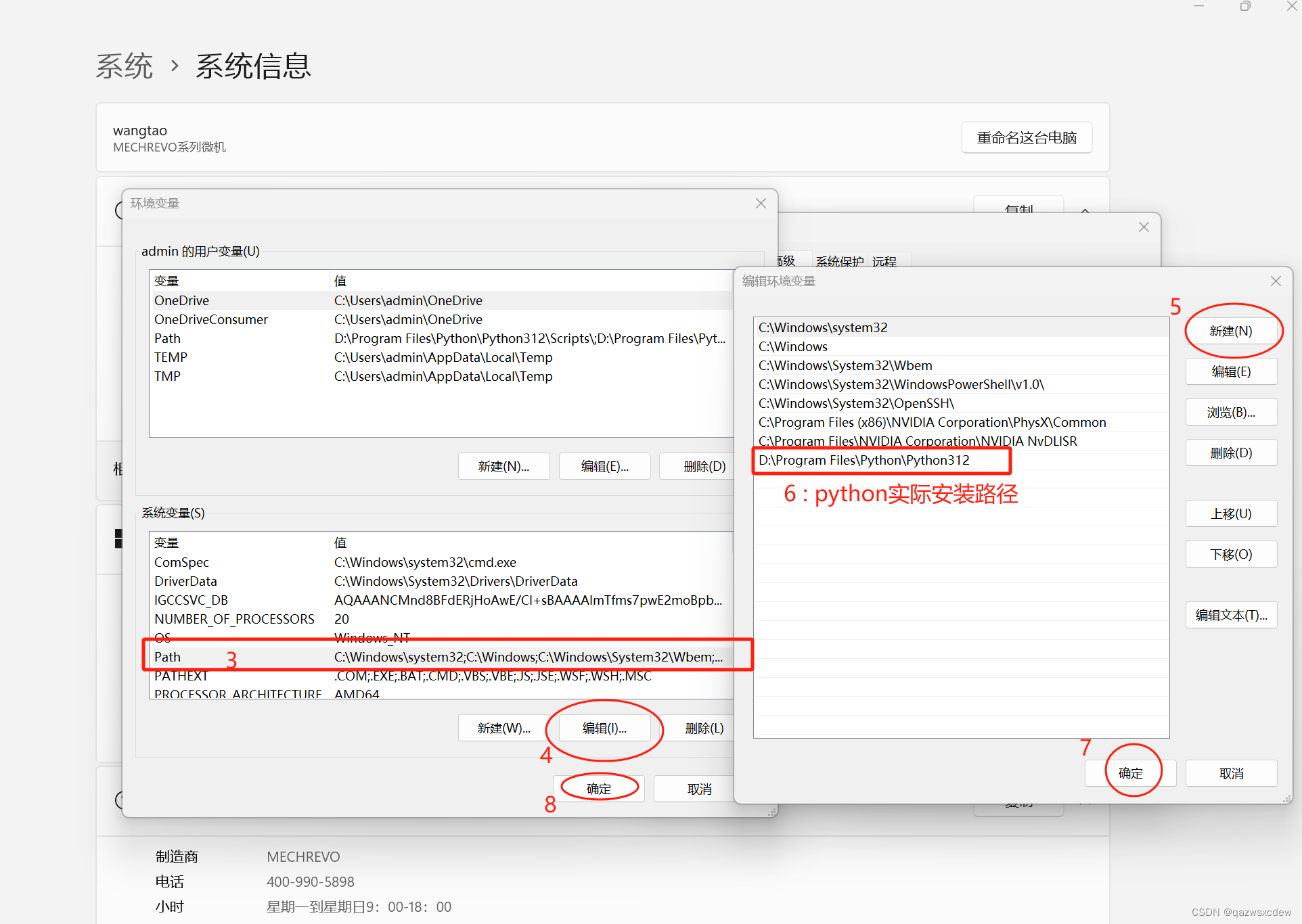Screen dimensions: 1302x924
Task: Collapse the section with the up chevron
Action: tap(1085, 210)
